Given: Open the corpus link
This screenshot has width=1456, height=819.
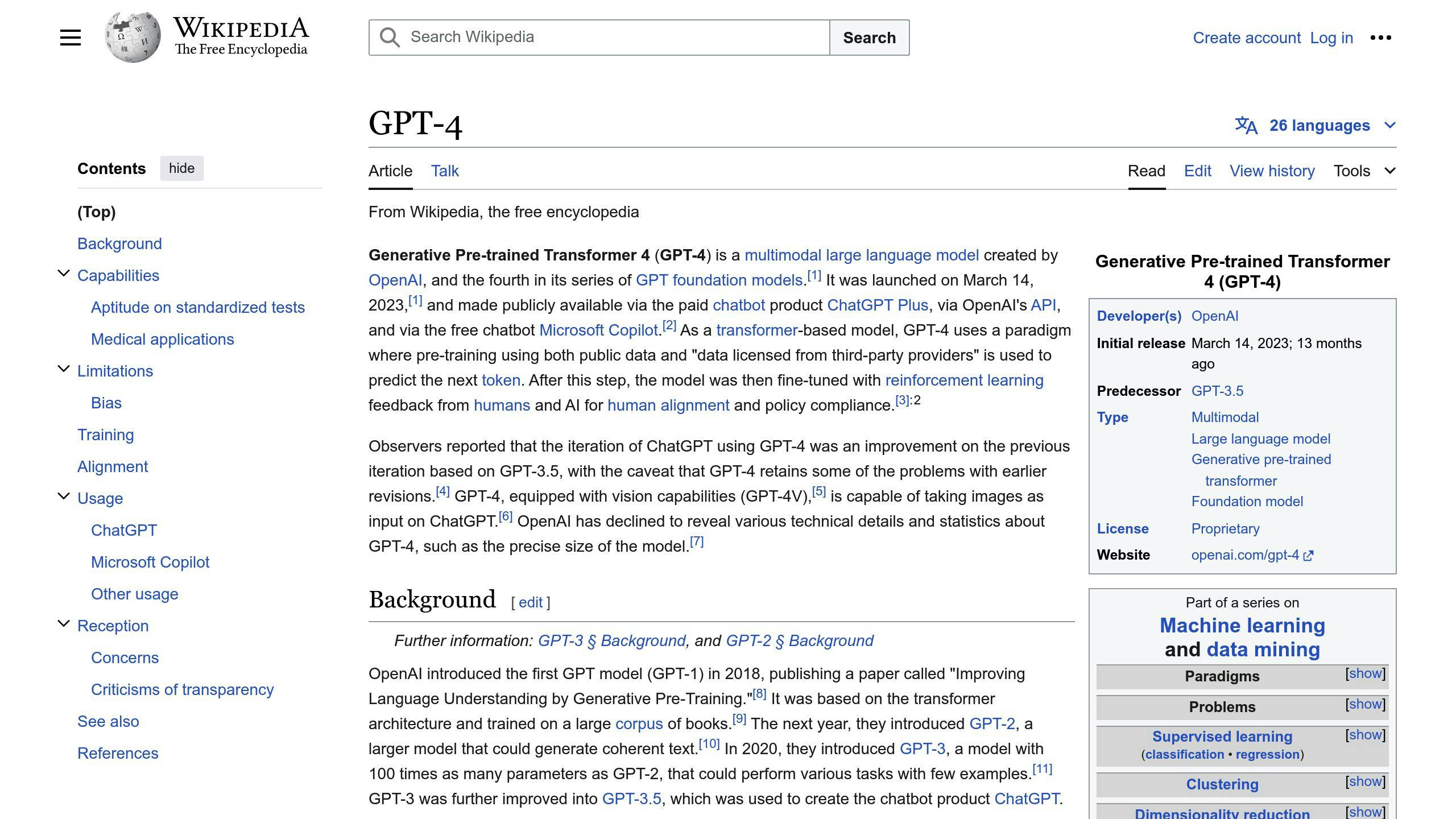Looking at the screenshot, I should point(639,723).
